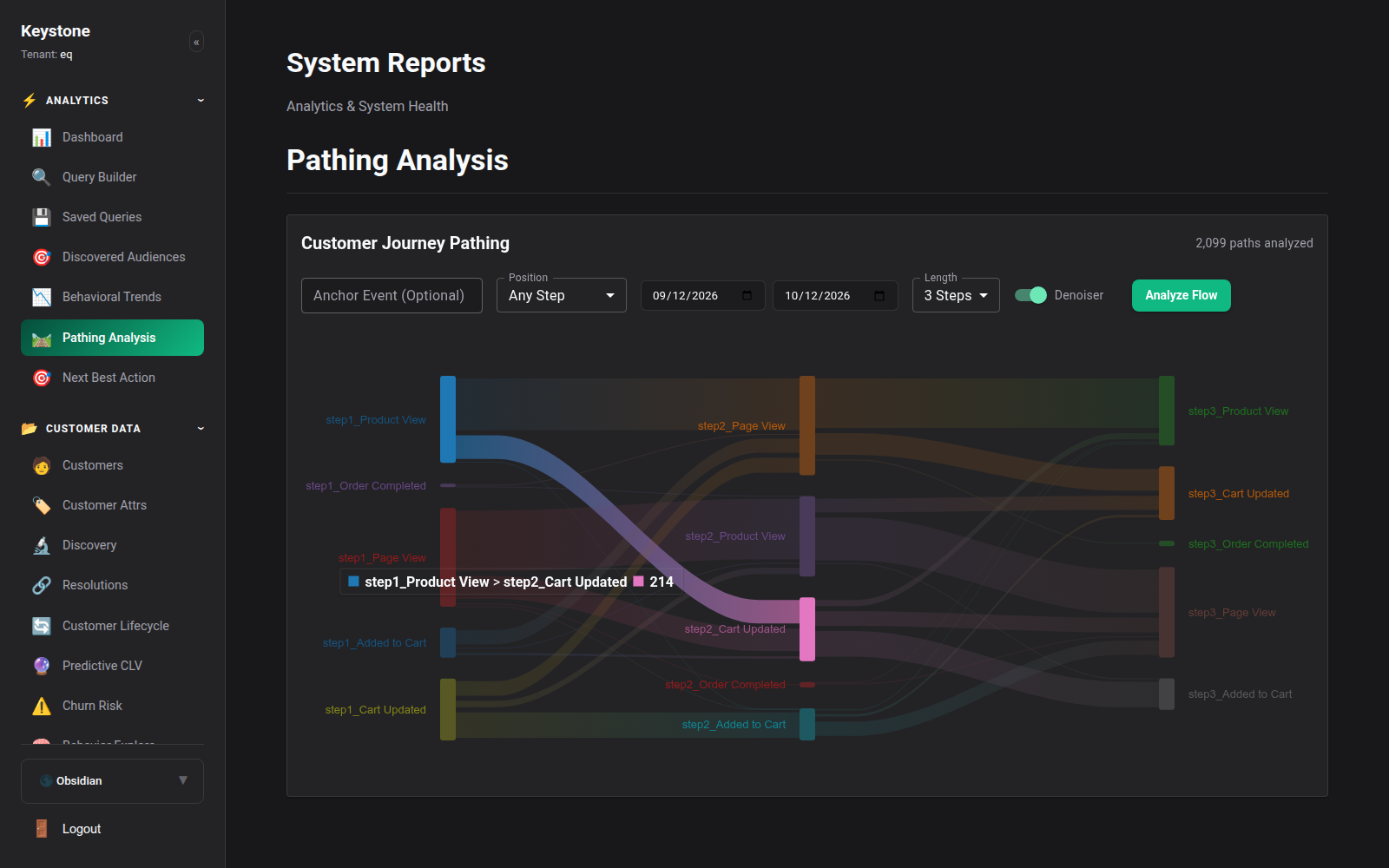The width and height of the screenshot is (1389, 868).
Task: Go to Customer Lifecycle page
Action: [x=112, y=626]
